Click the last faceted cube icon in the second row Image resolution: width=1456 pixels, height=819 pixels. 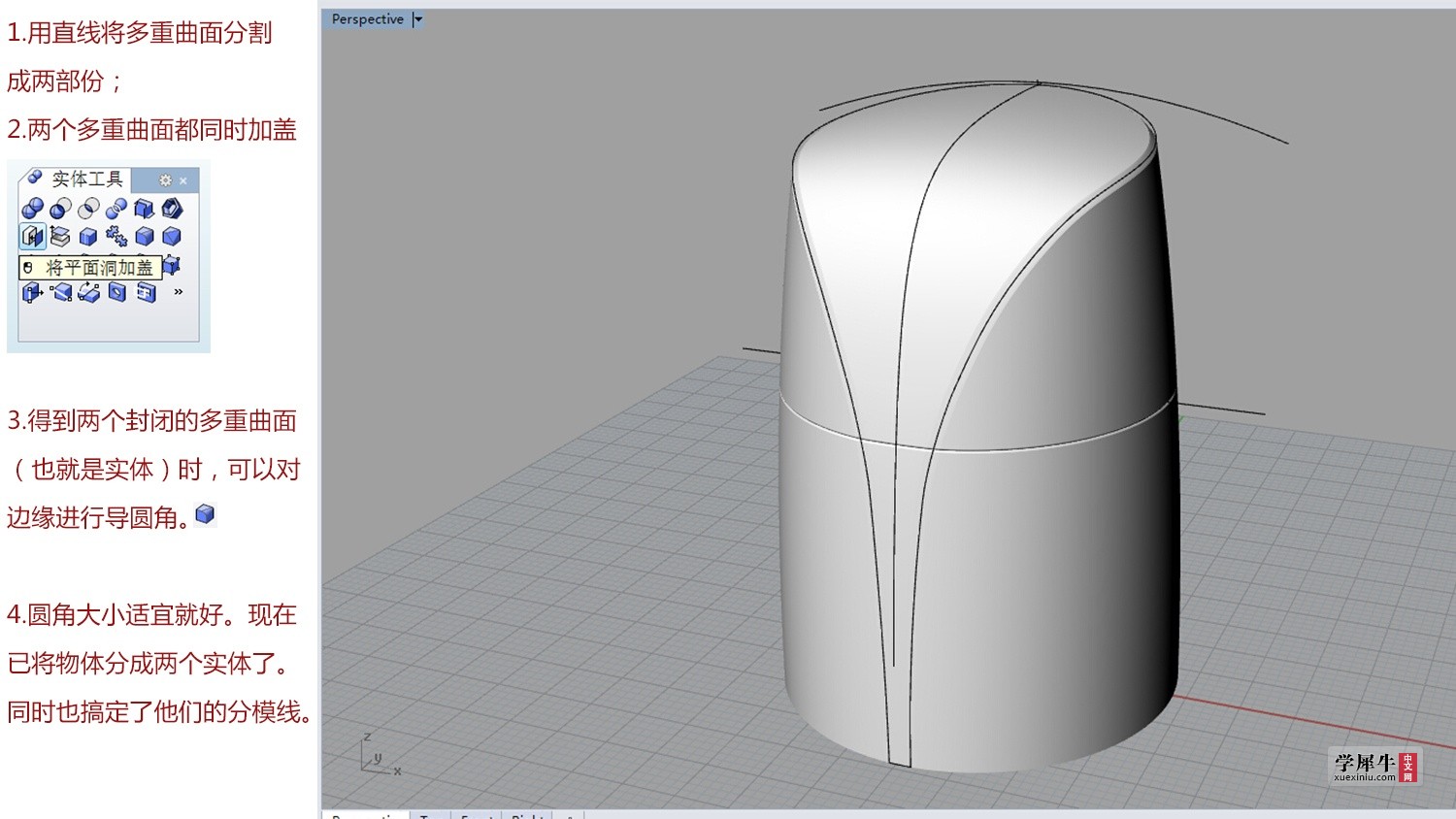click(x=172, y=236)
